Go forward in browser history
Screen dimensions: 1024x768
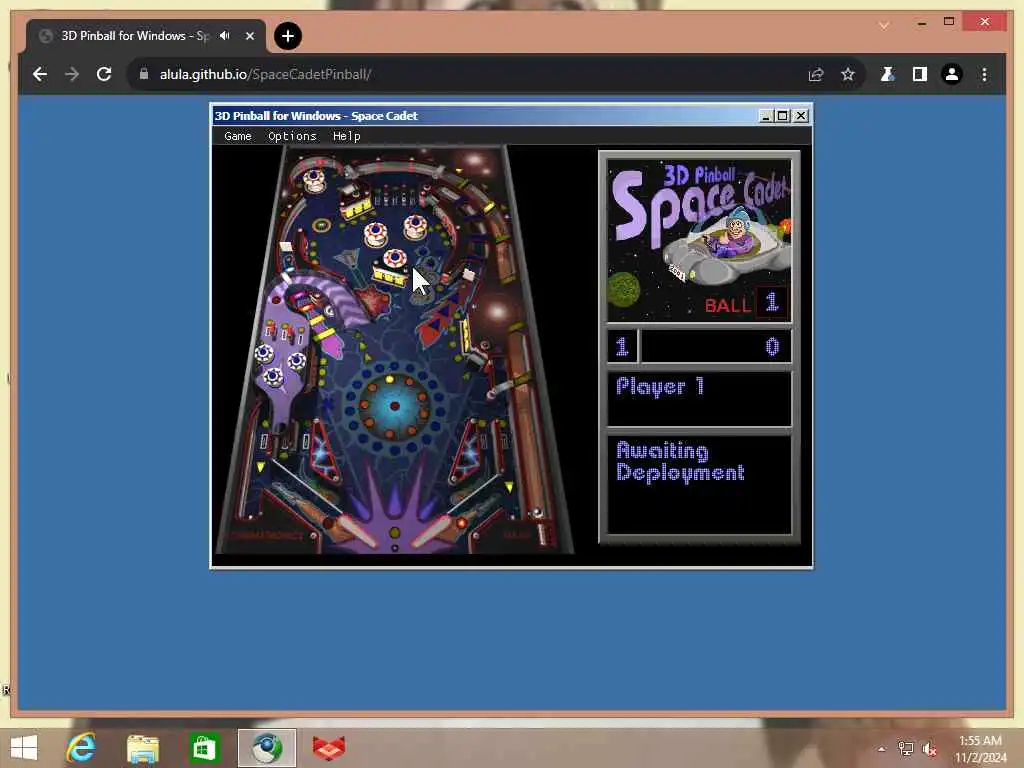72,74
